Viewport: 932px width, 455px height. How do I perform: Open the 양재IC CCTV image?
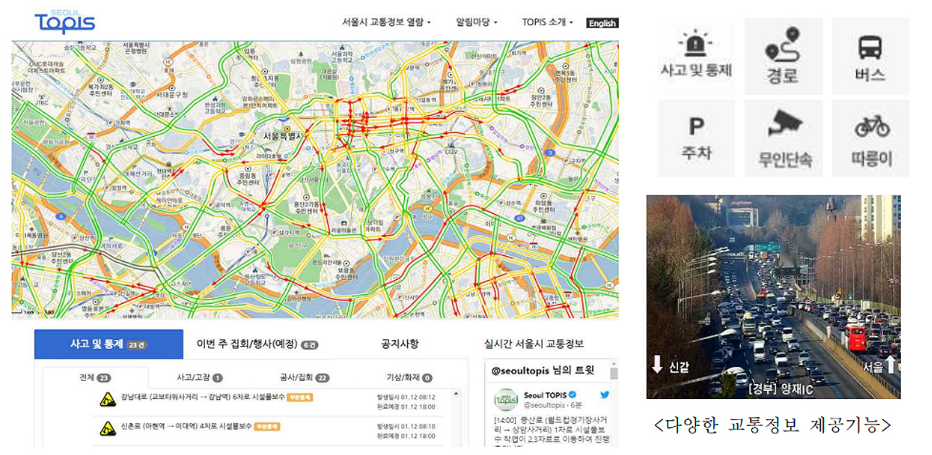pos(773,296)
